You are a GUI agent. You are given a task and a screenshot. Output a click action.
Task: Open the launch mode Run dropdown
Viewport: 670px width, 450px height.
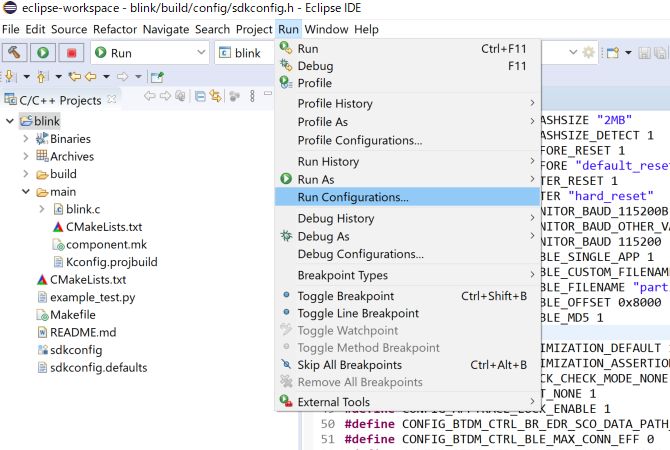click(150, 53)
